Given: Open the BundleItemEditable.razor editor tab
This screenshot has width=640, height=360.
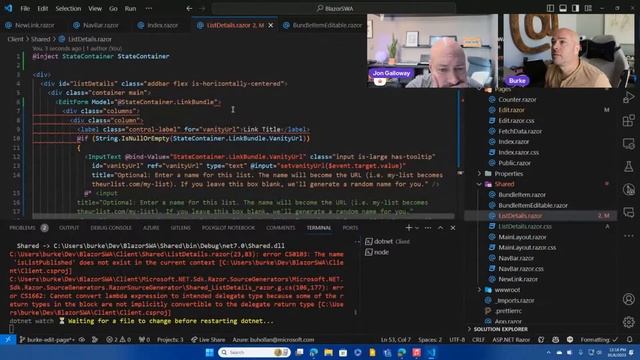Looking at the screenshot, I should tap(322, 25).
